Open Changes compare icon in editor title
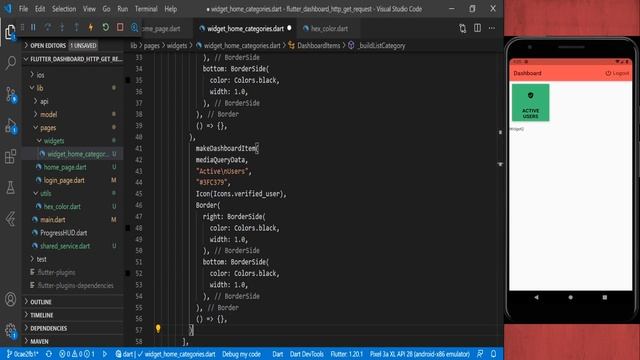 pos(462,28)
